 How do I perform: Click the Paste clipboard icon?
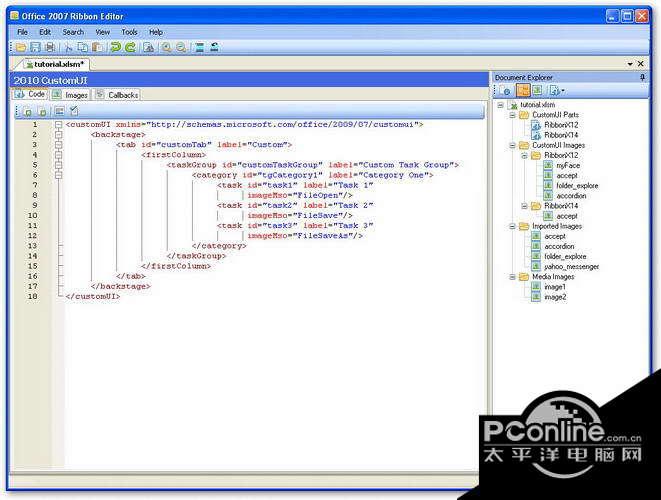(x=97, y=48)
